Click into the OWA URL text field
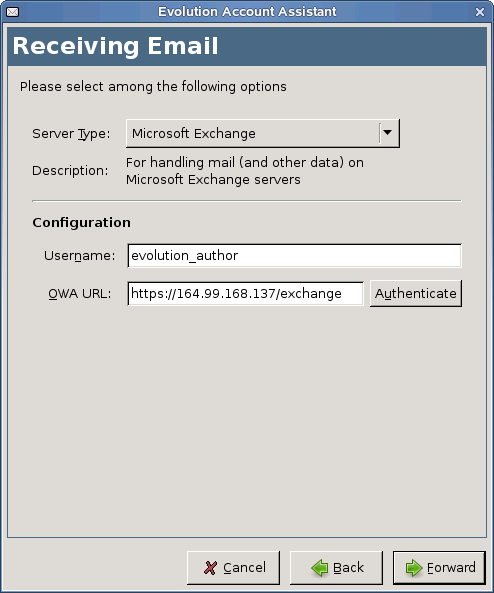Screen dimensions: 494x593 coord(245,293)
